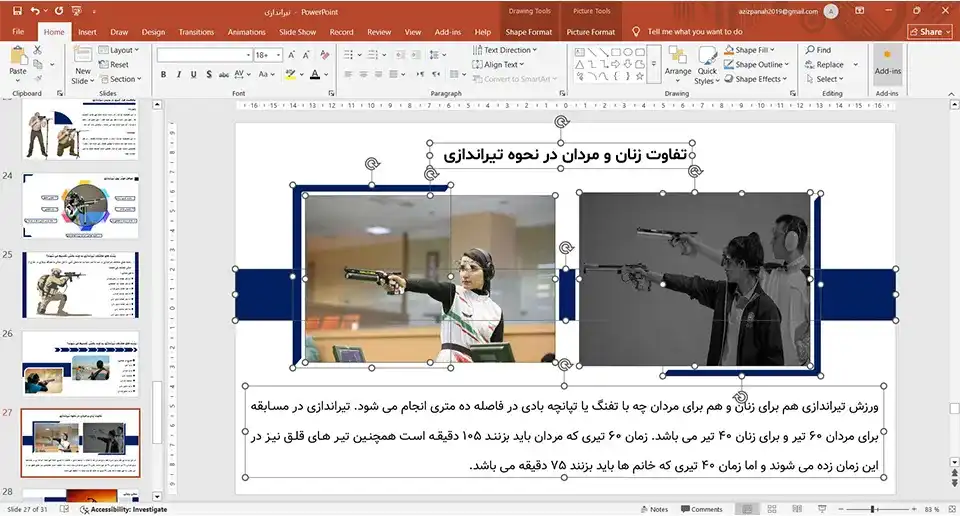Fit slide to current window

(x=951, y=509)
